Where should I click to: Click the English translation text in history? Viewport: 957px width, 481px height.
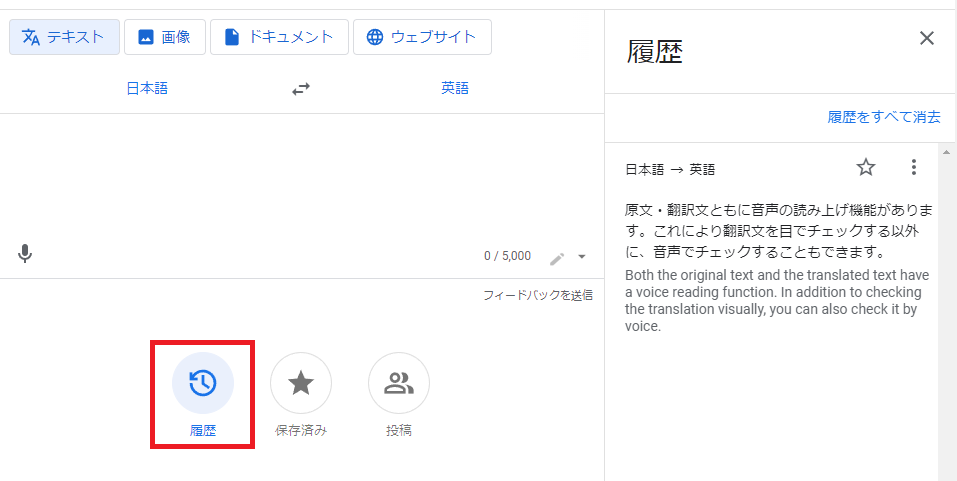coord(776,300)
